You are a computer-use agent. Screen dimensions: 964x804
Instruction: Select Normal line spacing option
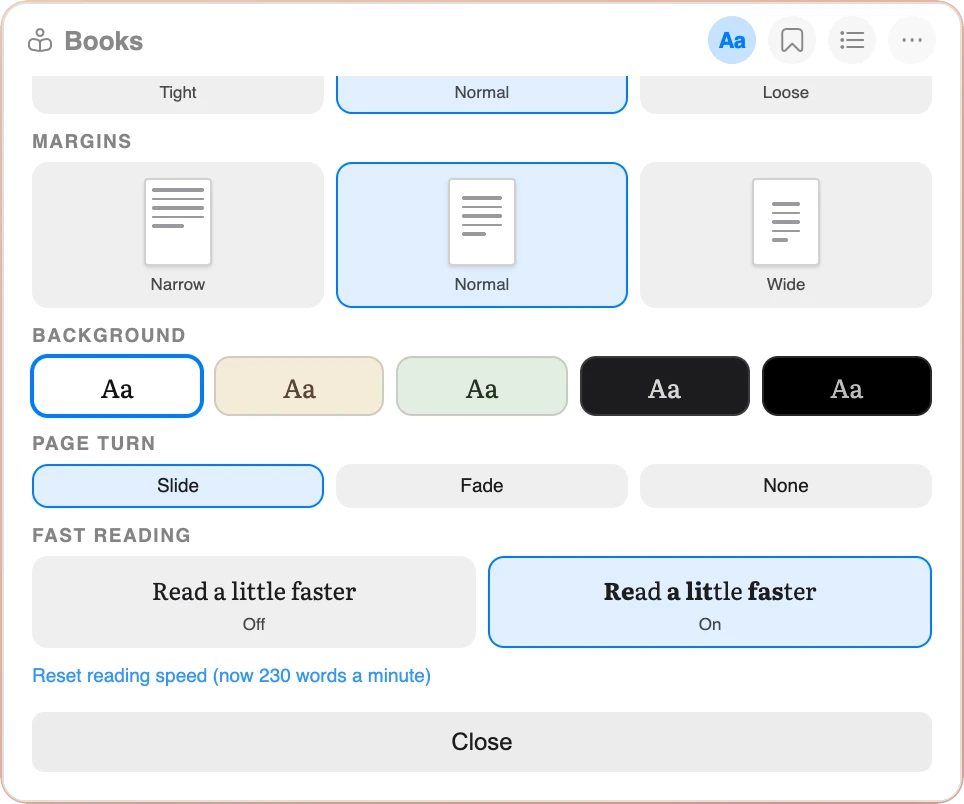tap(482, 93)
